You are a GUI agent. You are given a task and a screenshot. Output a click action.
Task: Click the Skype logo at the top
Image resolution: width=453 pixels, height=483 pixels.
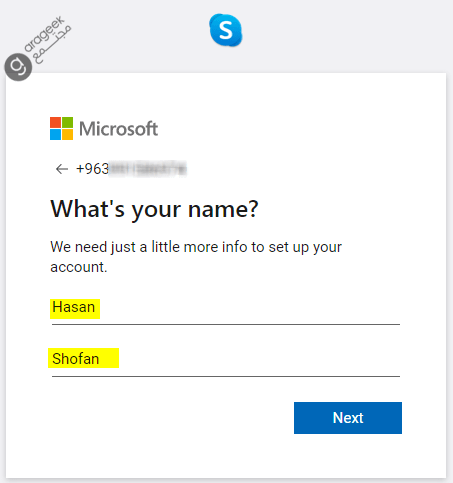pyautogui.click(x=226, y=30)
